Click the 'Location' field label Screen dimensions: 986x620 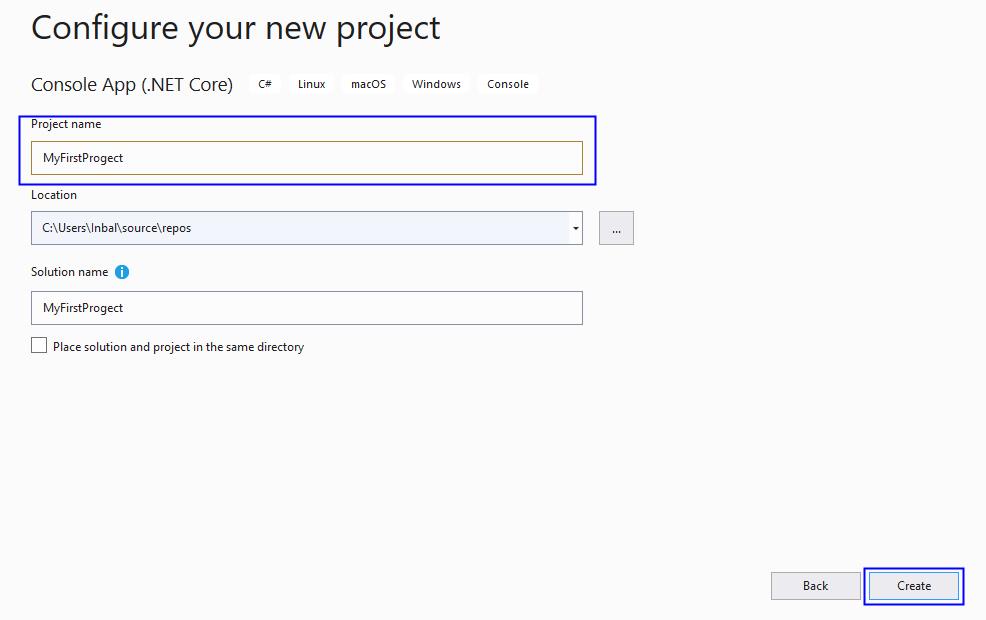(54, 195)
